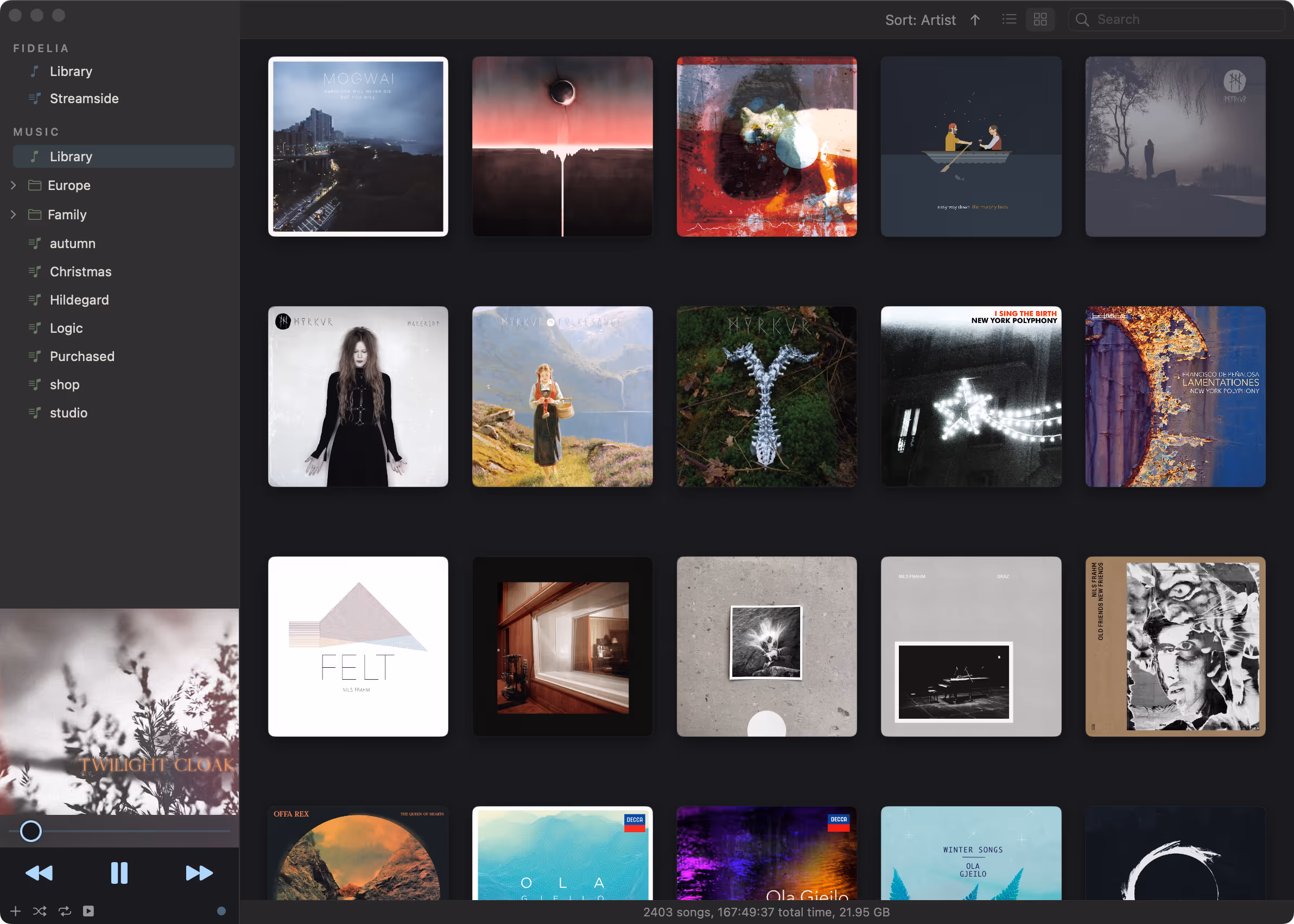Select the Nils Frahm Felt album

point(358,647)
